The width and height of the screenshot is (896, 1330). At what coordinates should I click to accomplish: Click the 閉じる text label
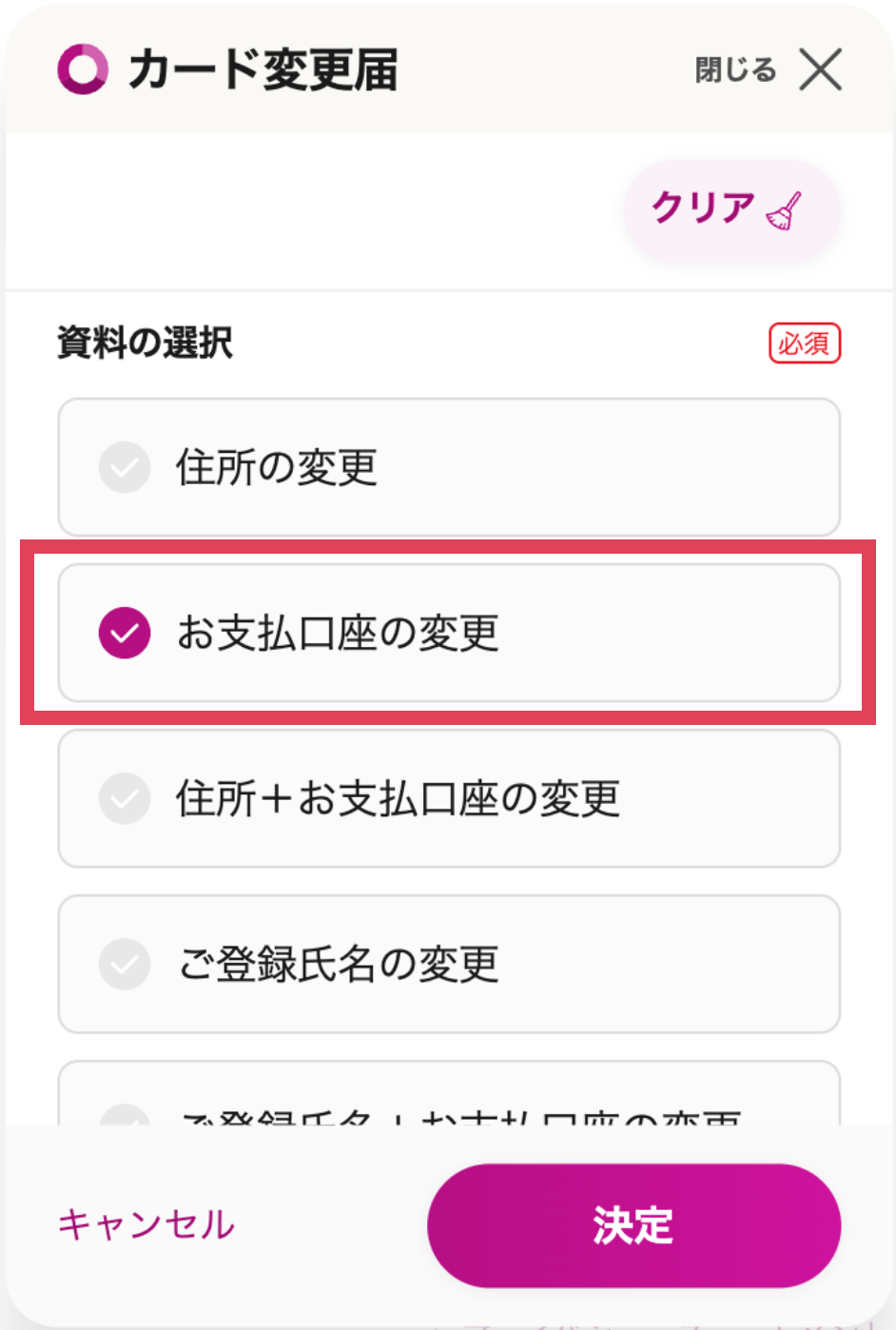(x=735, y=70)
